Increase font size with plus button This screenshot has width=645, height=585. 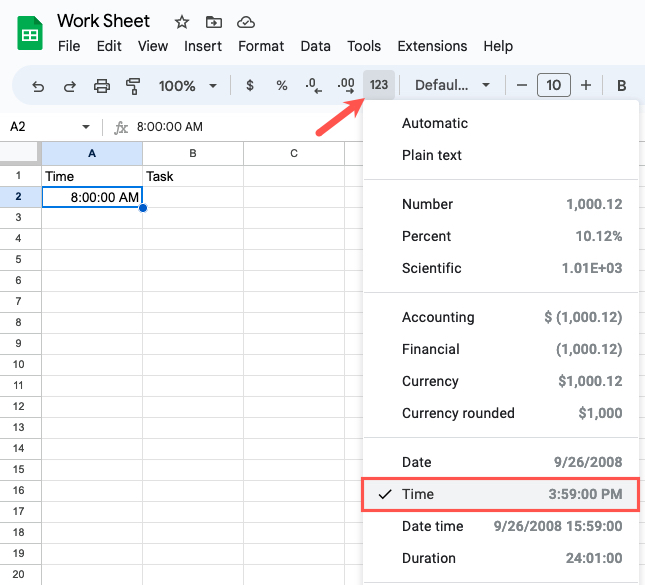[586, 86]
